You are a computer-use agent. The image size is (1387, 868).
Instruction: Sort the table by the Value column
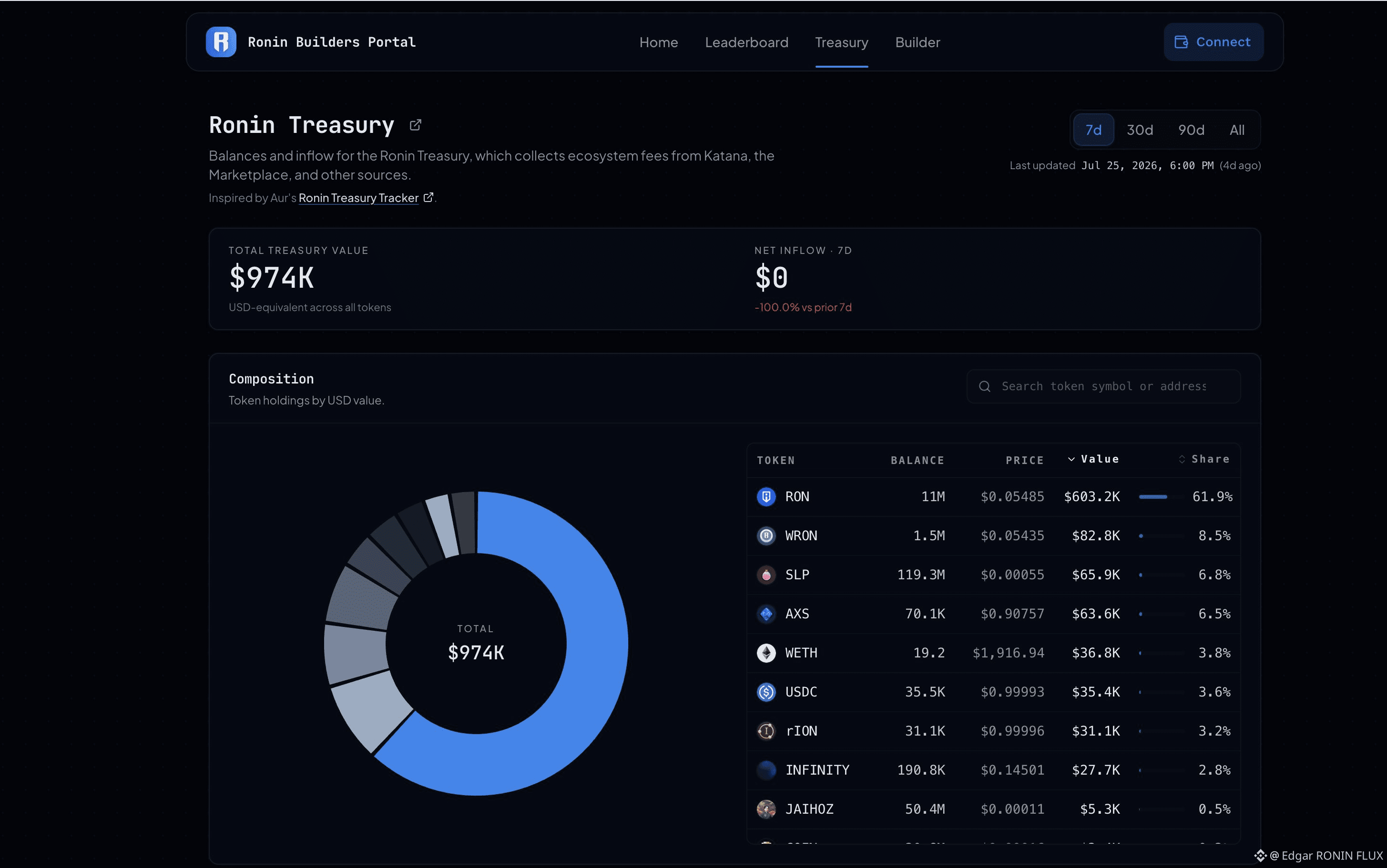click(x=1093, y=459)
